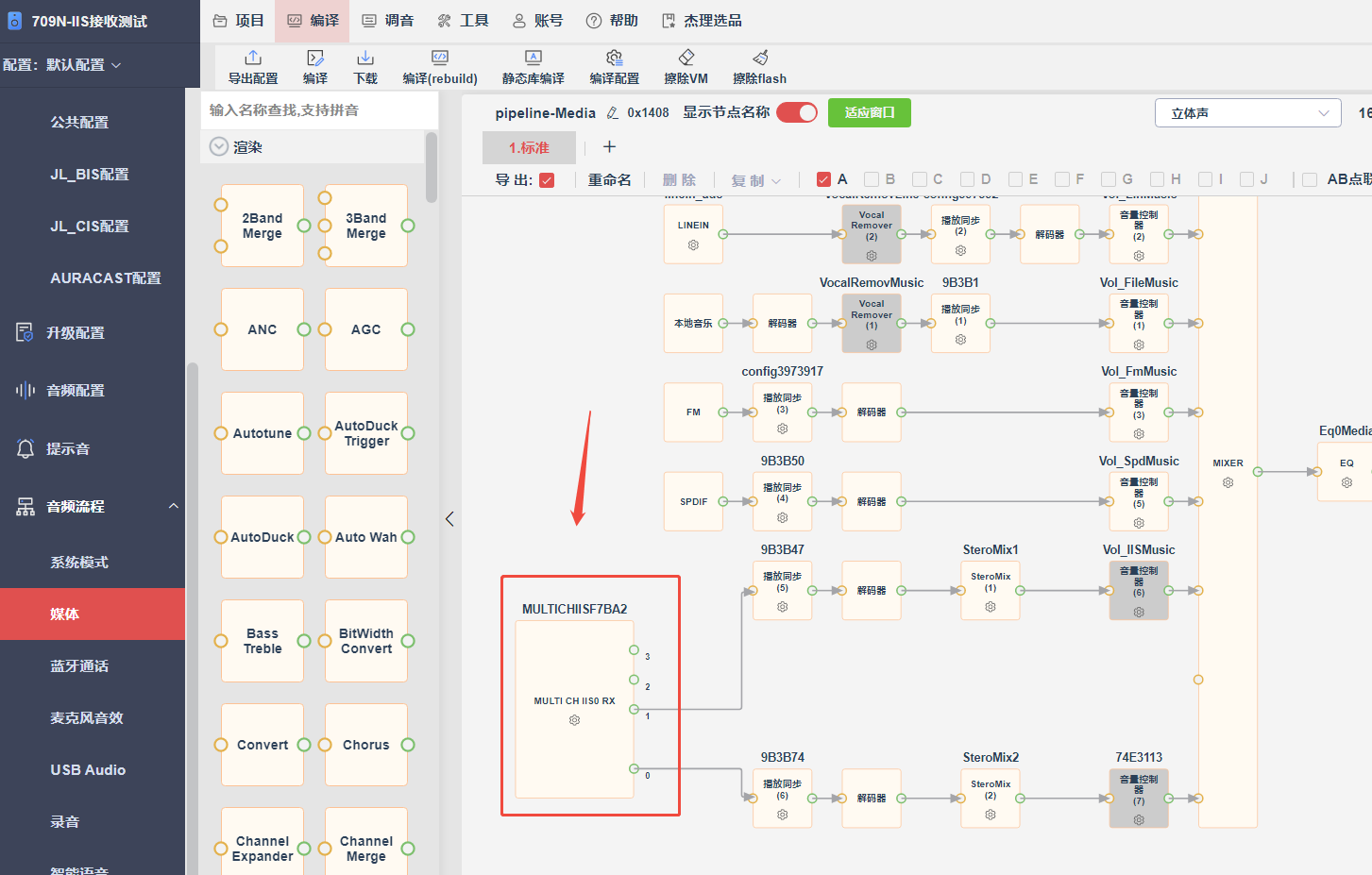Collapse the module panel with left chevron

click(449, 519)
